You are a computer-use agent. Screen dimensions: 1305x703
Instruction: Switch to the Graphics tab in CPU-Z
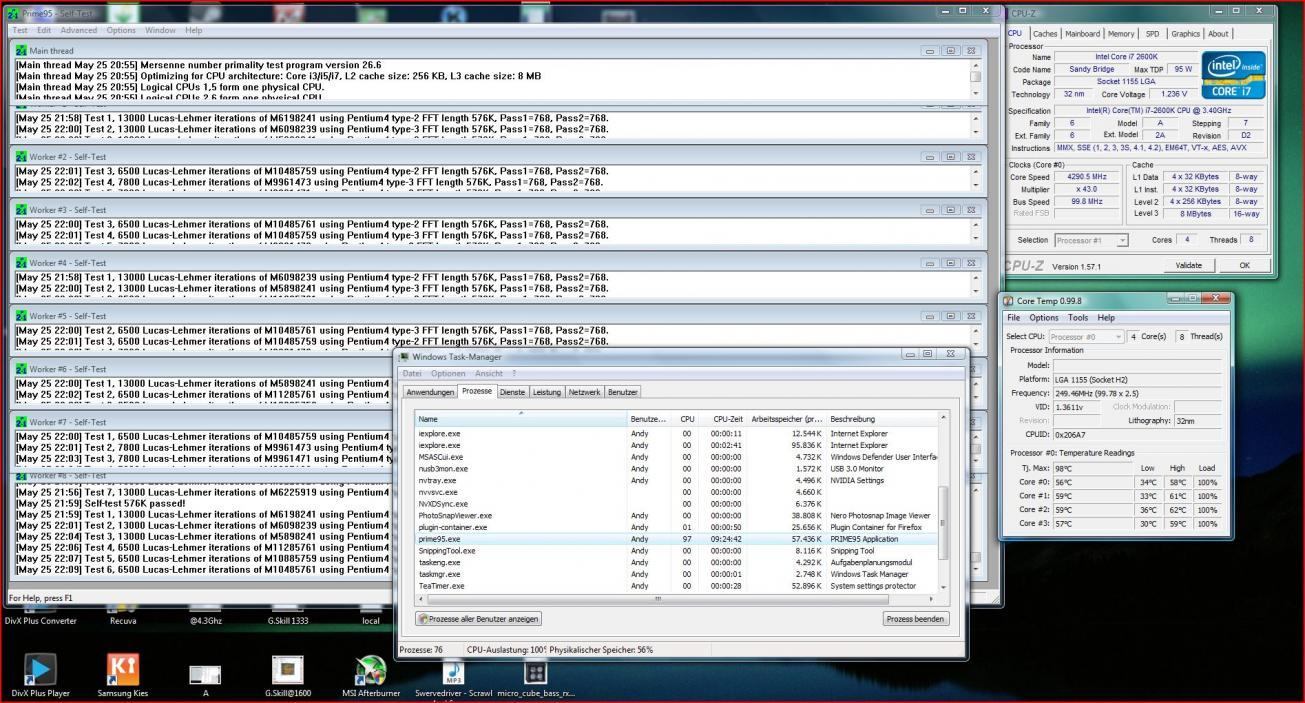(x=1185, y=34)
